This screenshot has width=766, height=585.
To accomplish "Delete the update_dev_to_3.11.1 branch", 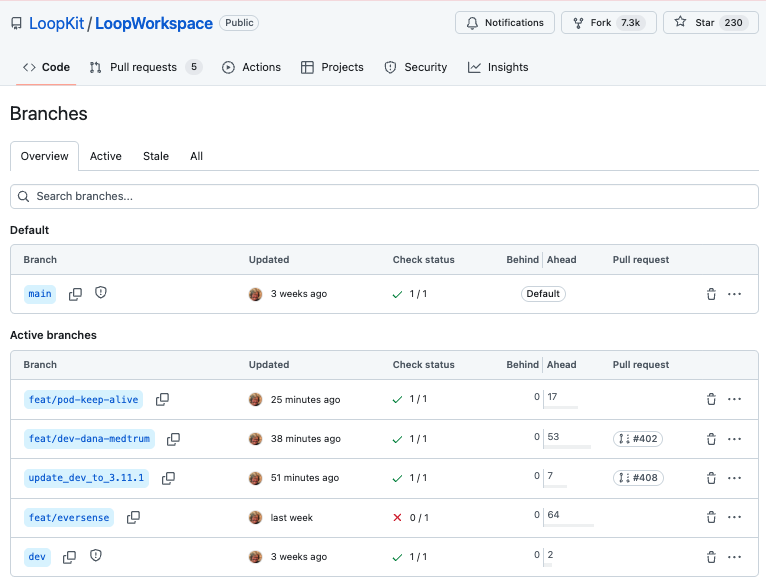I will (711, 478).
